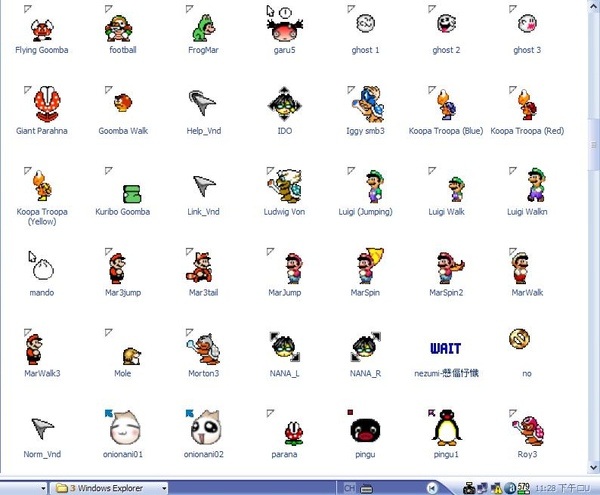Select the IDO move cursor icon

pos(284,104)
